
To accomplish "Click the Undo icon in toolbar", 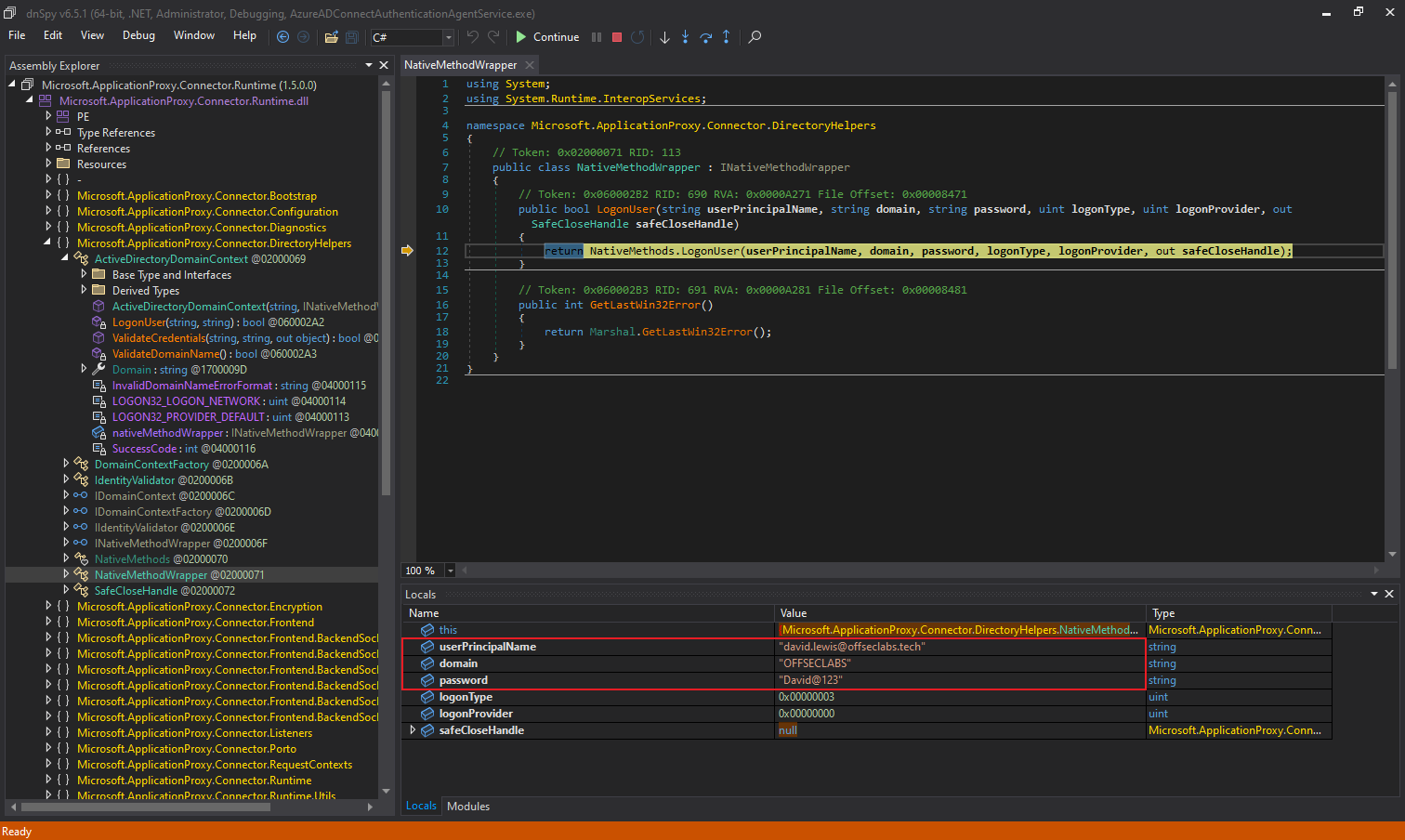I will [473, 37].
